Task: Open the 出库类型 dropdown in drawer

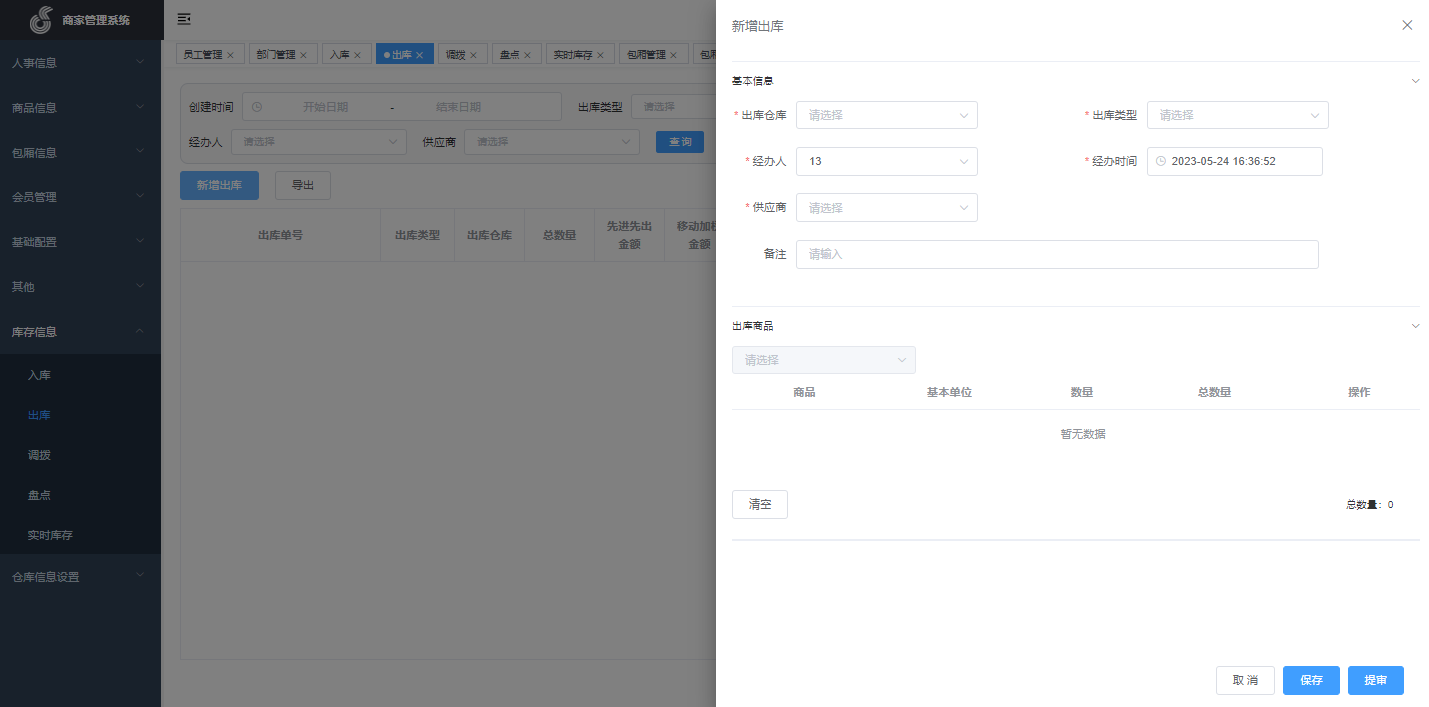Action: pos(1238,115)
